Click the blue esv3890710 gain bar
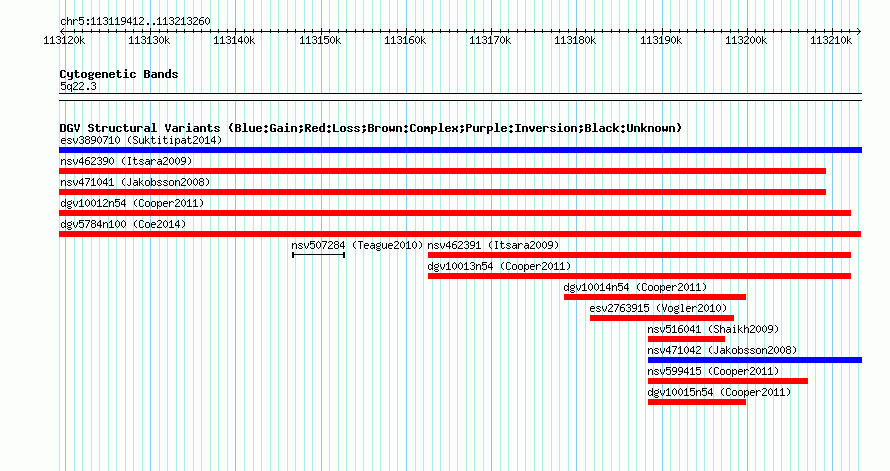890x471 pixels. pyautogui.click(x=460, y=150)
